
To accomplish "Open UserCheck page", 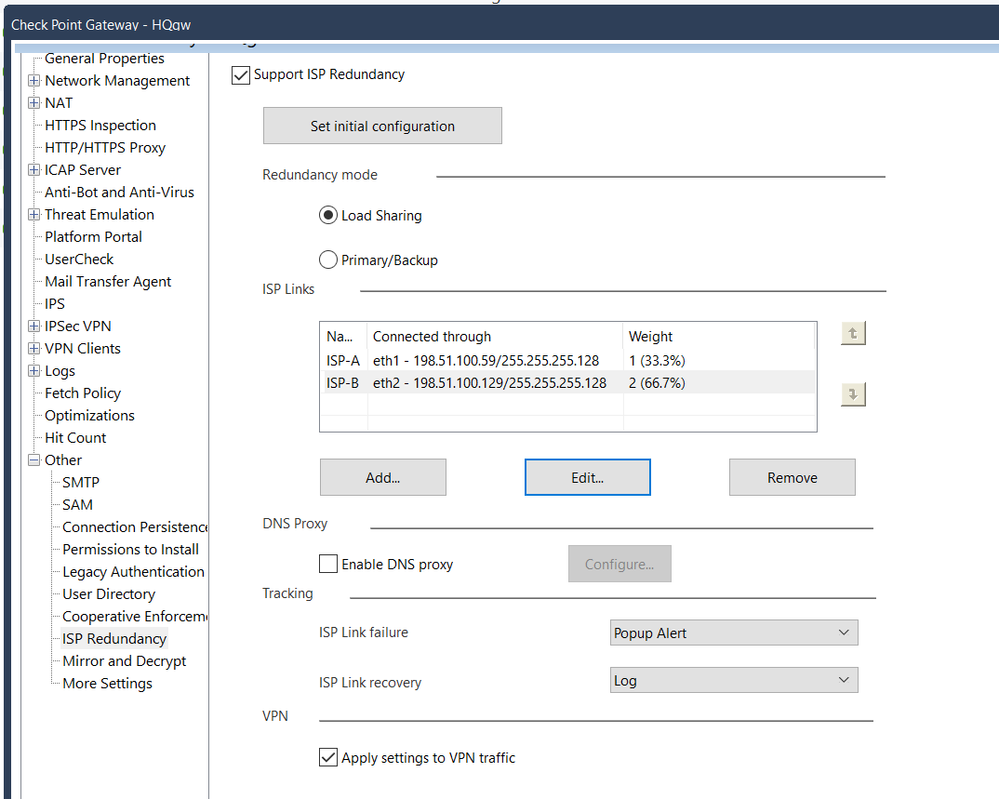I will (x=79, y=259).
